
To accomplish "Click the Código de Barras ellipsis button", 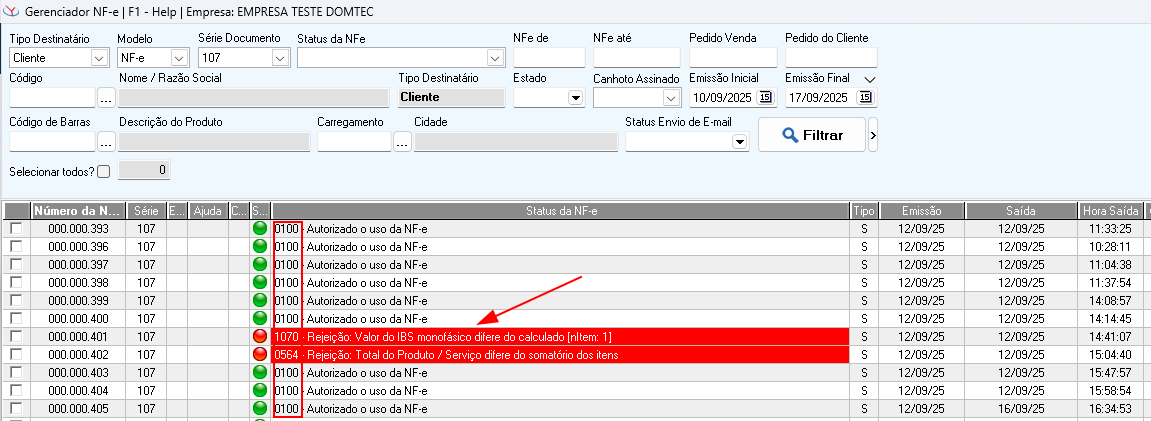I will tap(107, 142).
